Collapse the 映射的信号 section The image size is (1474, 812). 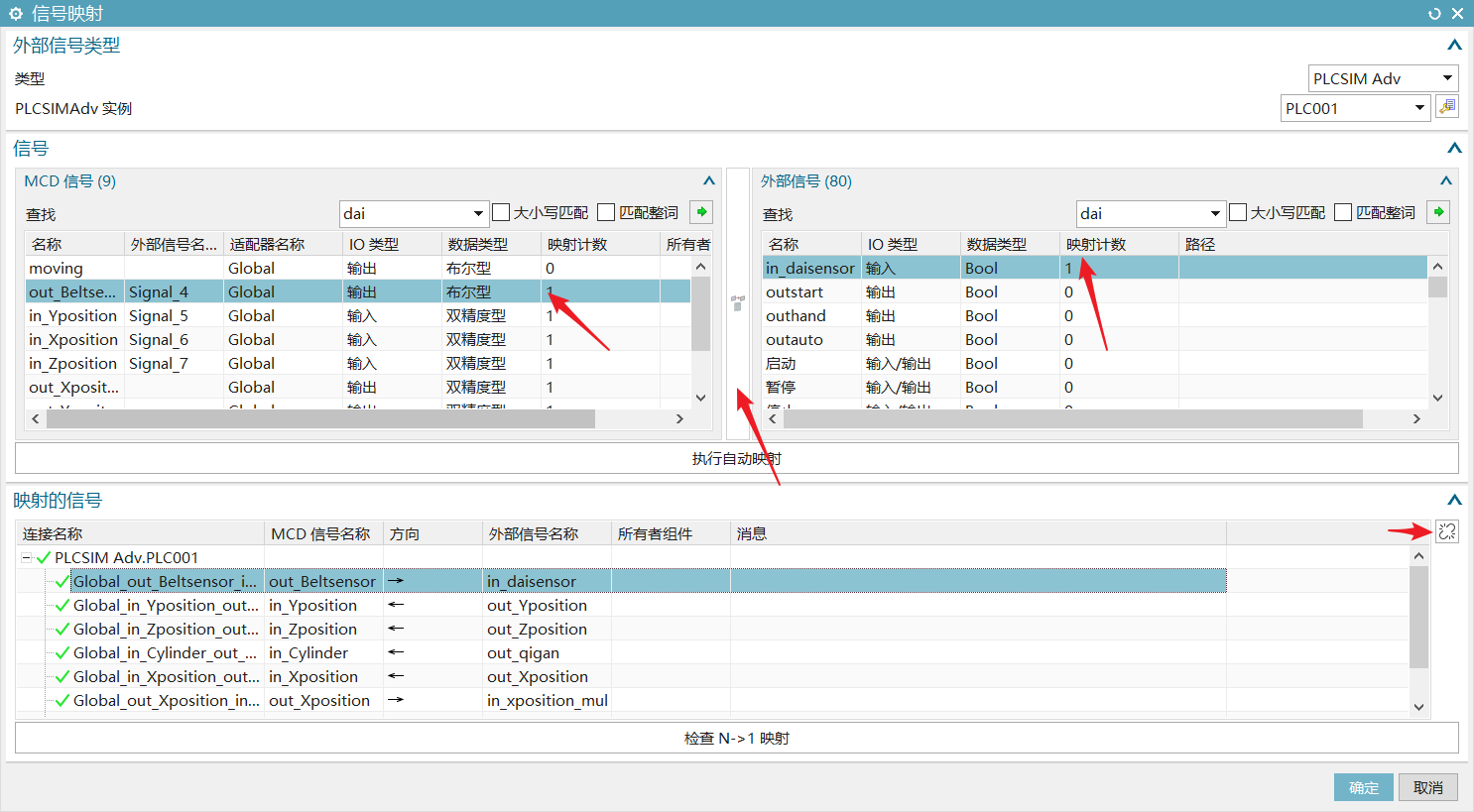click(1454, 500)
